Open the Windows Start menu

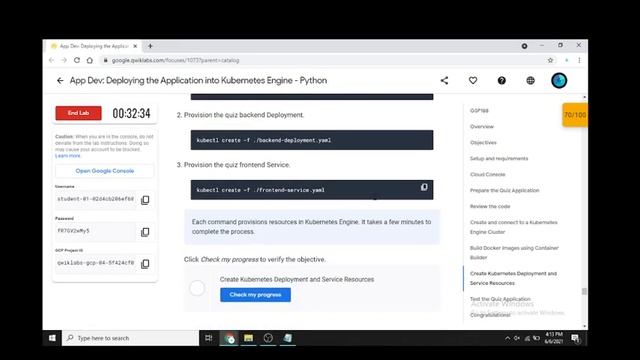(x=52, y=338)
